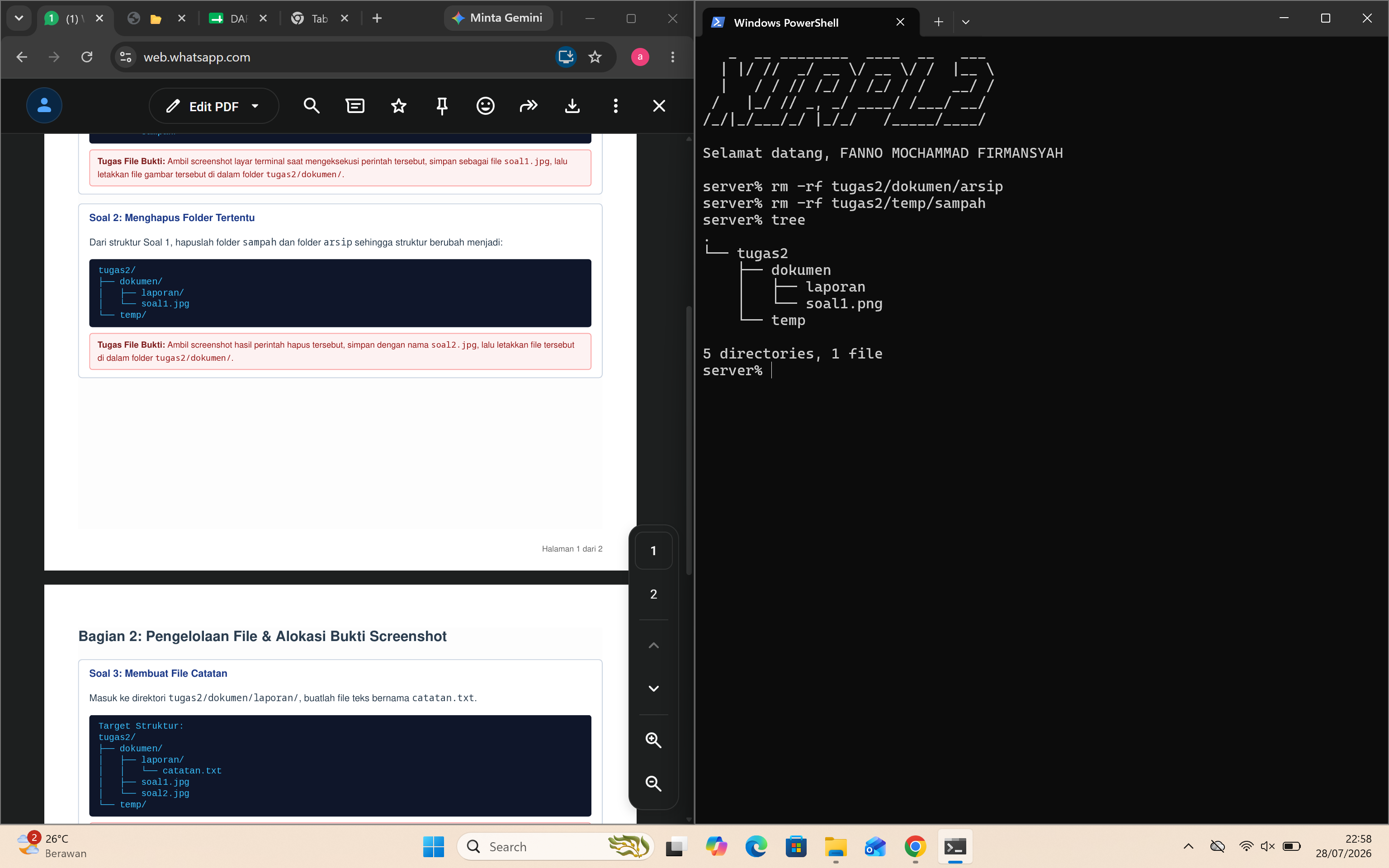Open Chrome's three-dot menu
The image size is (1389, 868).
coord(673,57)
